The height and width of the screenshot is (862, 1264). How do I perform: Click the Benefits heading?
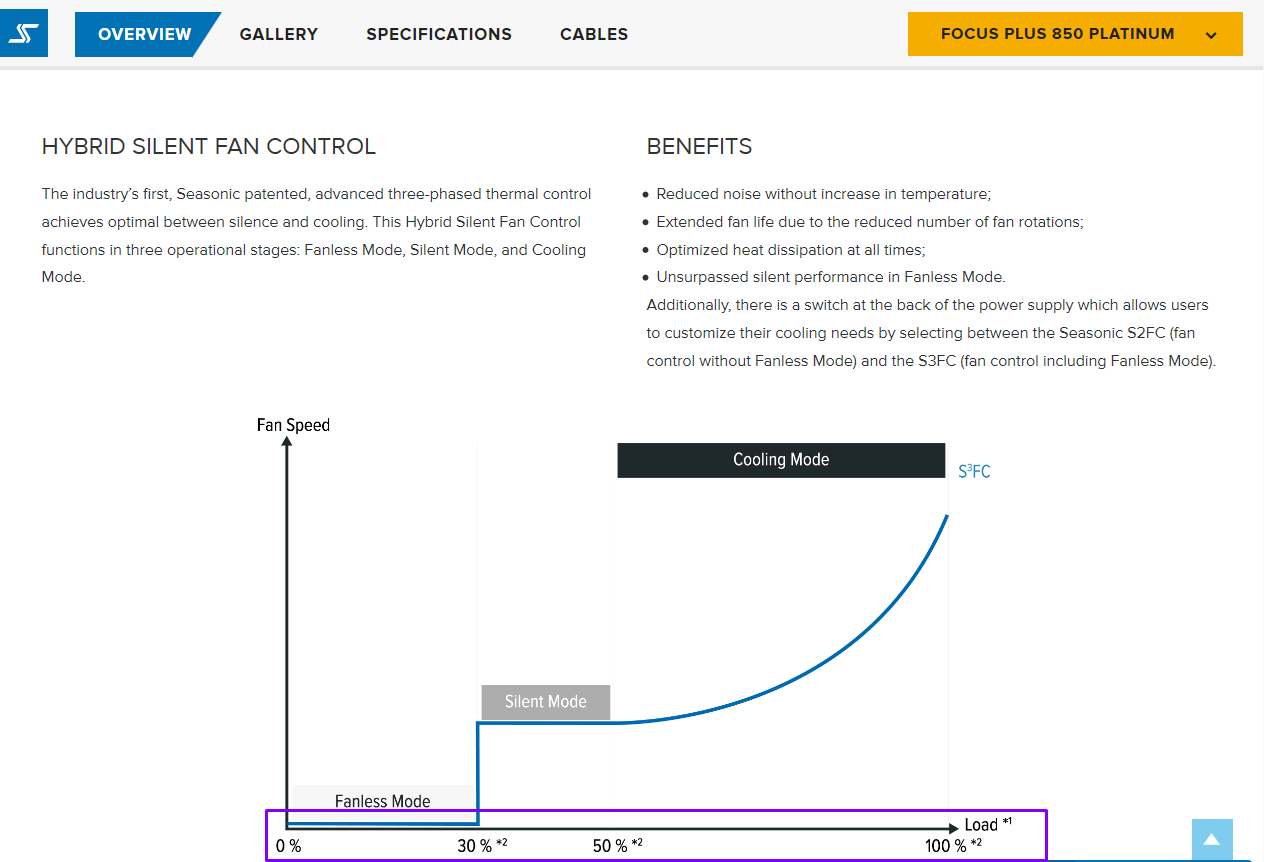(x=699, y=147)
